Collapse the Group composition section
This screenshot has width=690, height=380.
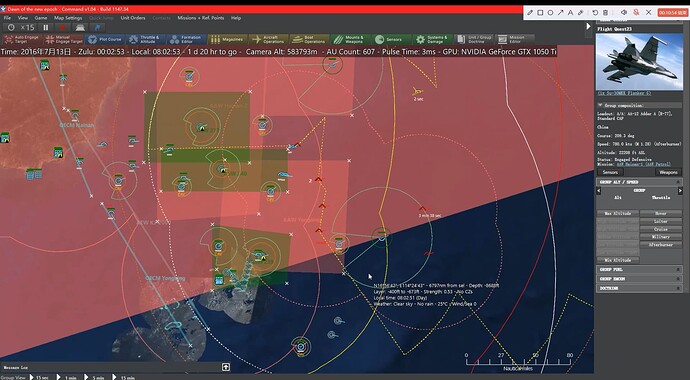(x=600, y=106)
